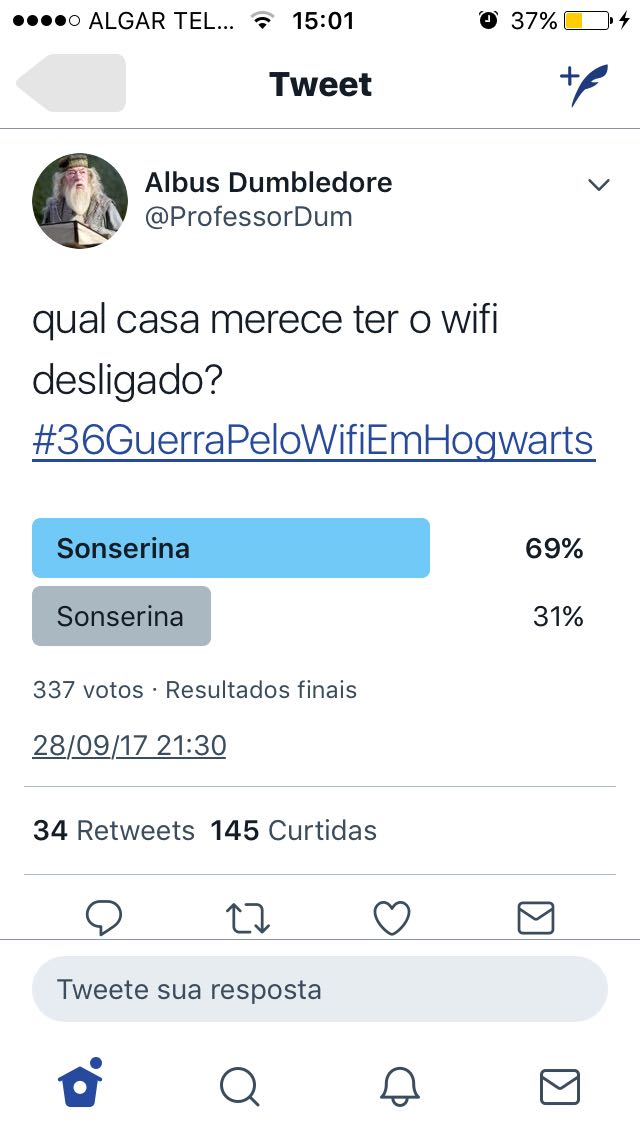The image size is (640, 1136).
Task: Select the blue Sonserina poll bar at 69%
Action: point(231,548)
